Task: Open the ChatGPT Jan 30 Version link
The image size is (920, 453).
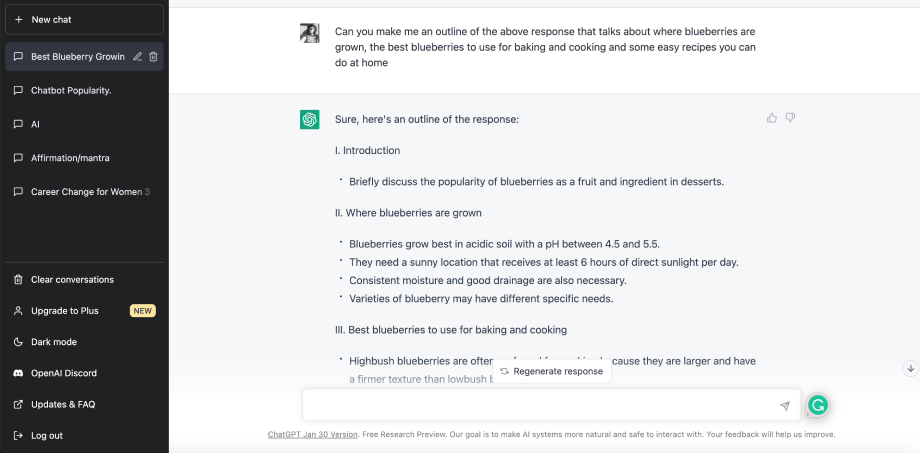Action: pos(312,435)
